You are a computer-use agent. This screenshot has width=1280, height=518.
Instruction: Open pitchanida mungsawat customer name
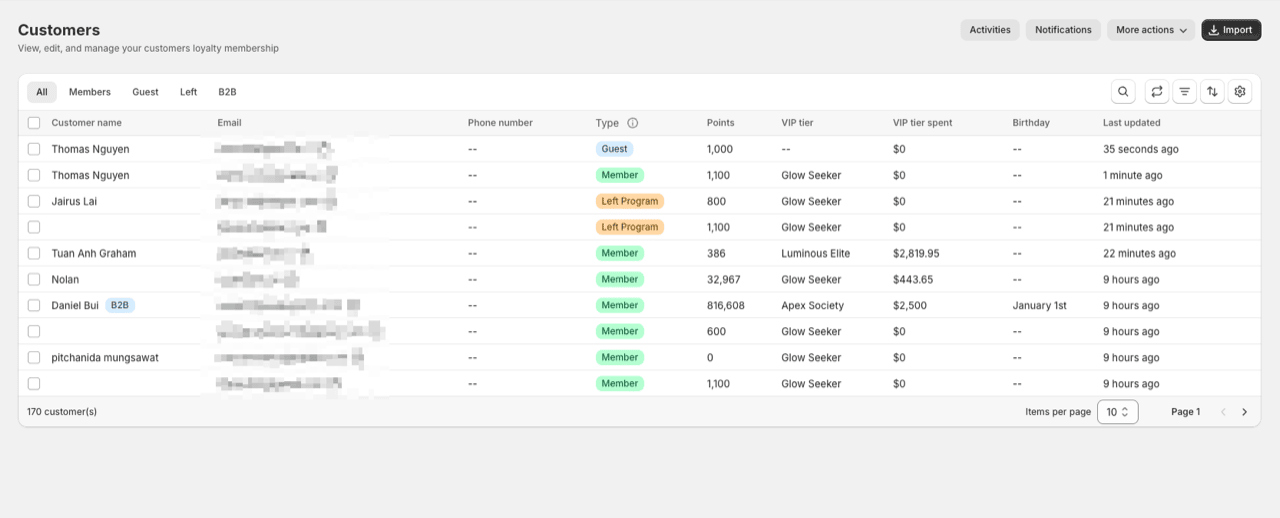[105, 357]
